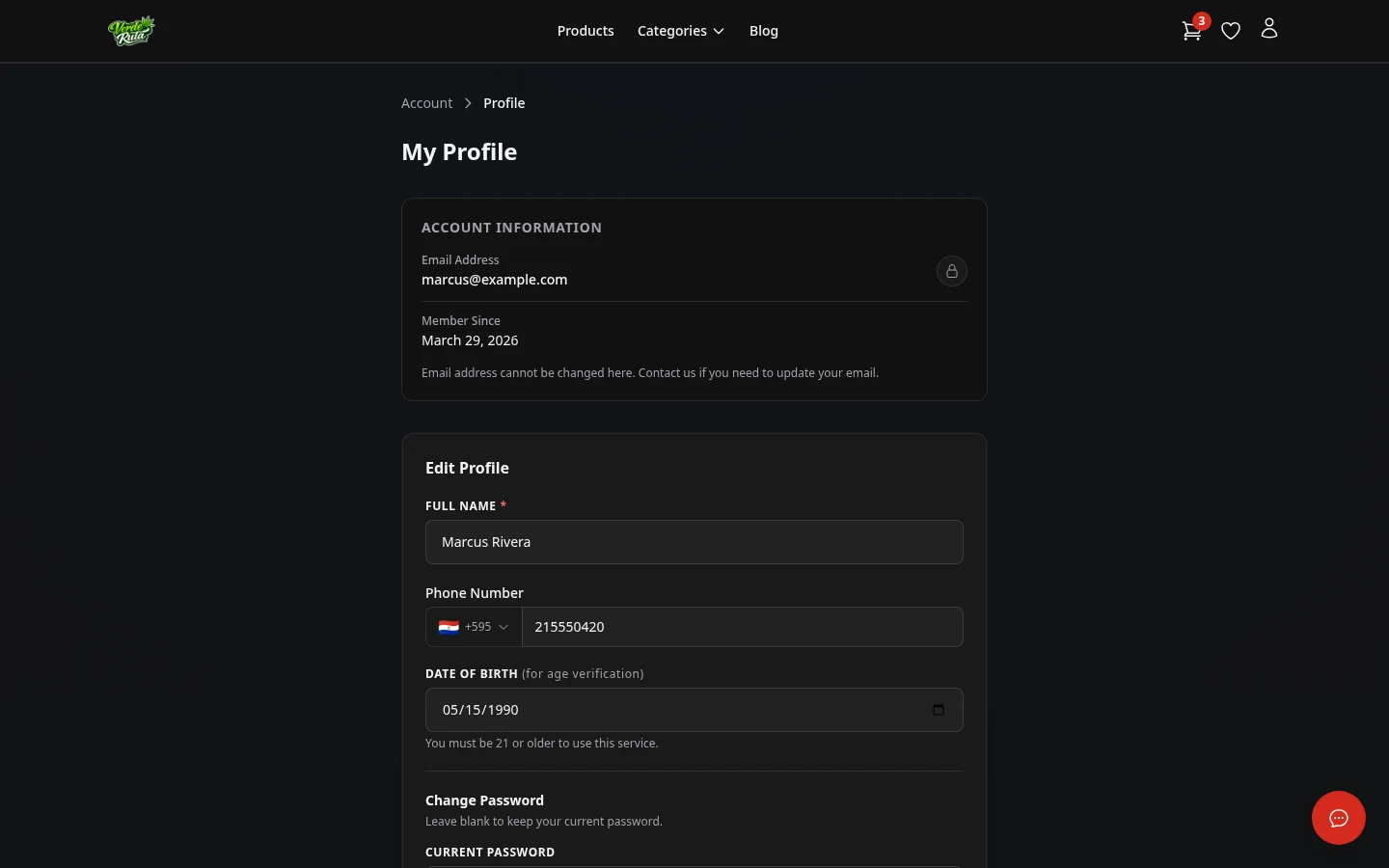Click the Verde Ruta logo
This screenshot has height=868, width=1389.
(x=131, y=30)
